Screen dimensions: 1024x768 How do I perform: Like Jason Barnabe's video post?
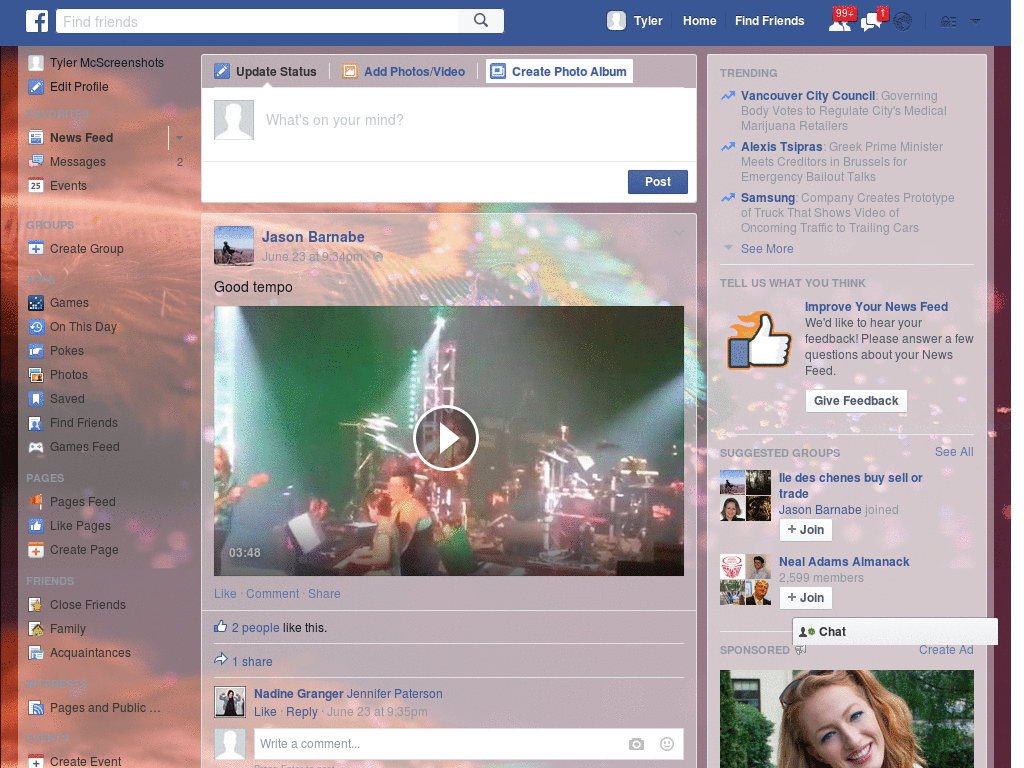coord(225,594)
